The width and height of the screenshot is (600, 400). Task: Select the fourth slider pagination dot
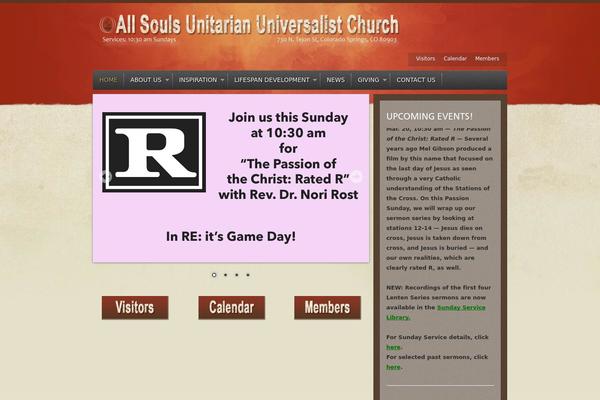[x=248, y=275]
